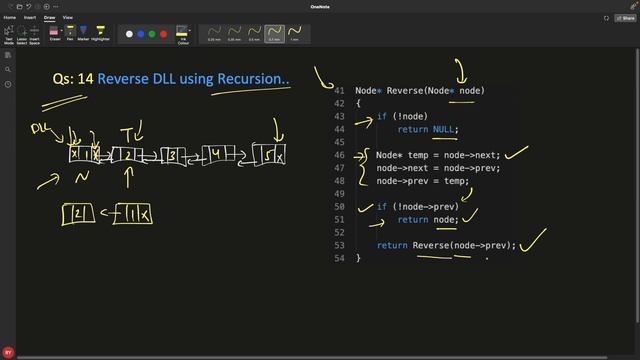This screenshot has height=360, width=640.
Task: Open search from the left sidebar
Action: tap(8, 69)
